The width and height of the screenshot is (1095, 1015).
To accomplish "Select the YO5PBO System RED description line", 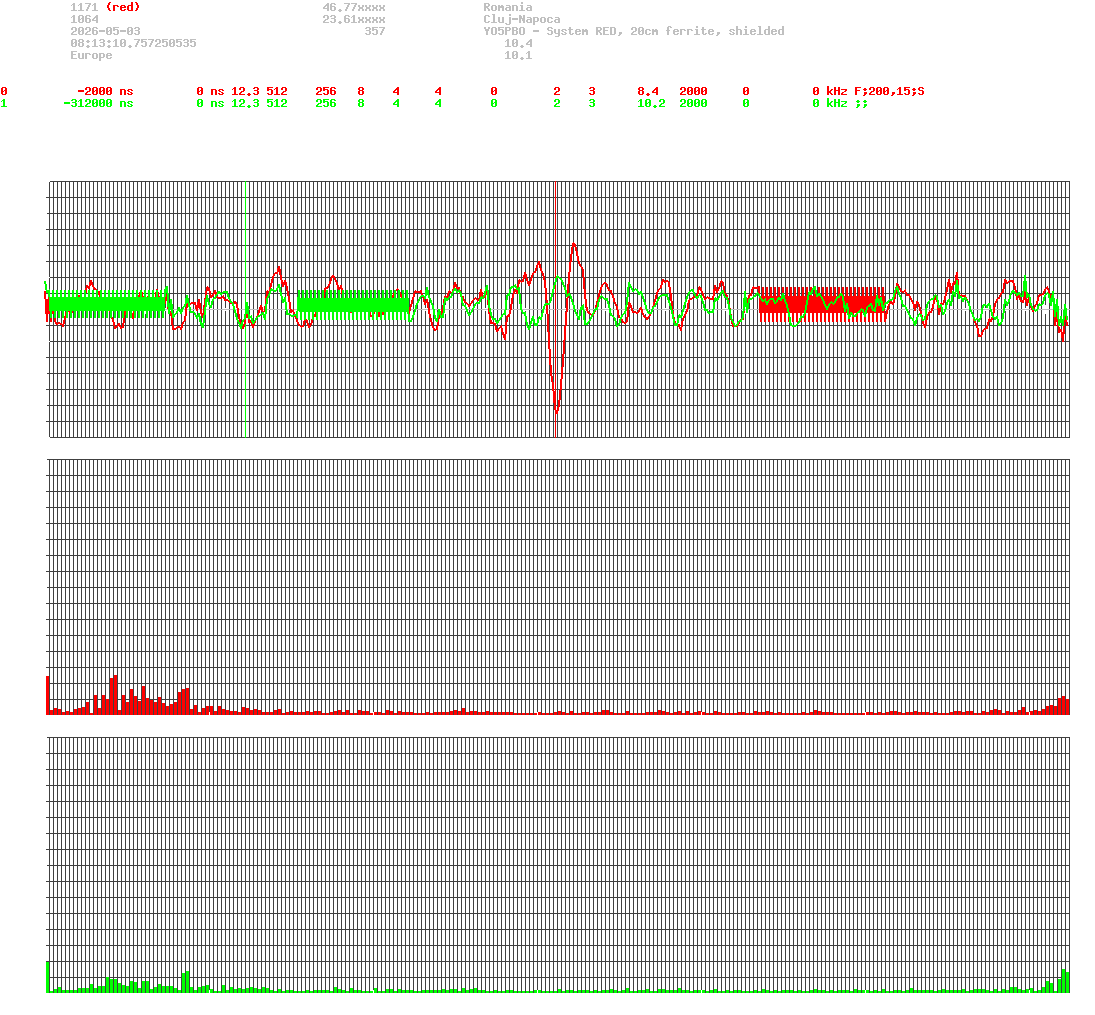I will pyautogui.click(x=633, y=31).
